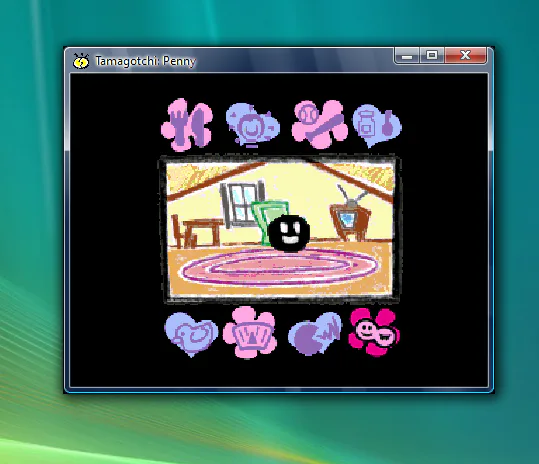Toggle the lightbulb lights icon

(253, 125)
